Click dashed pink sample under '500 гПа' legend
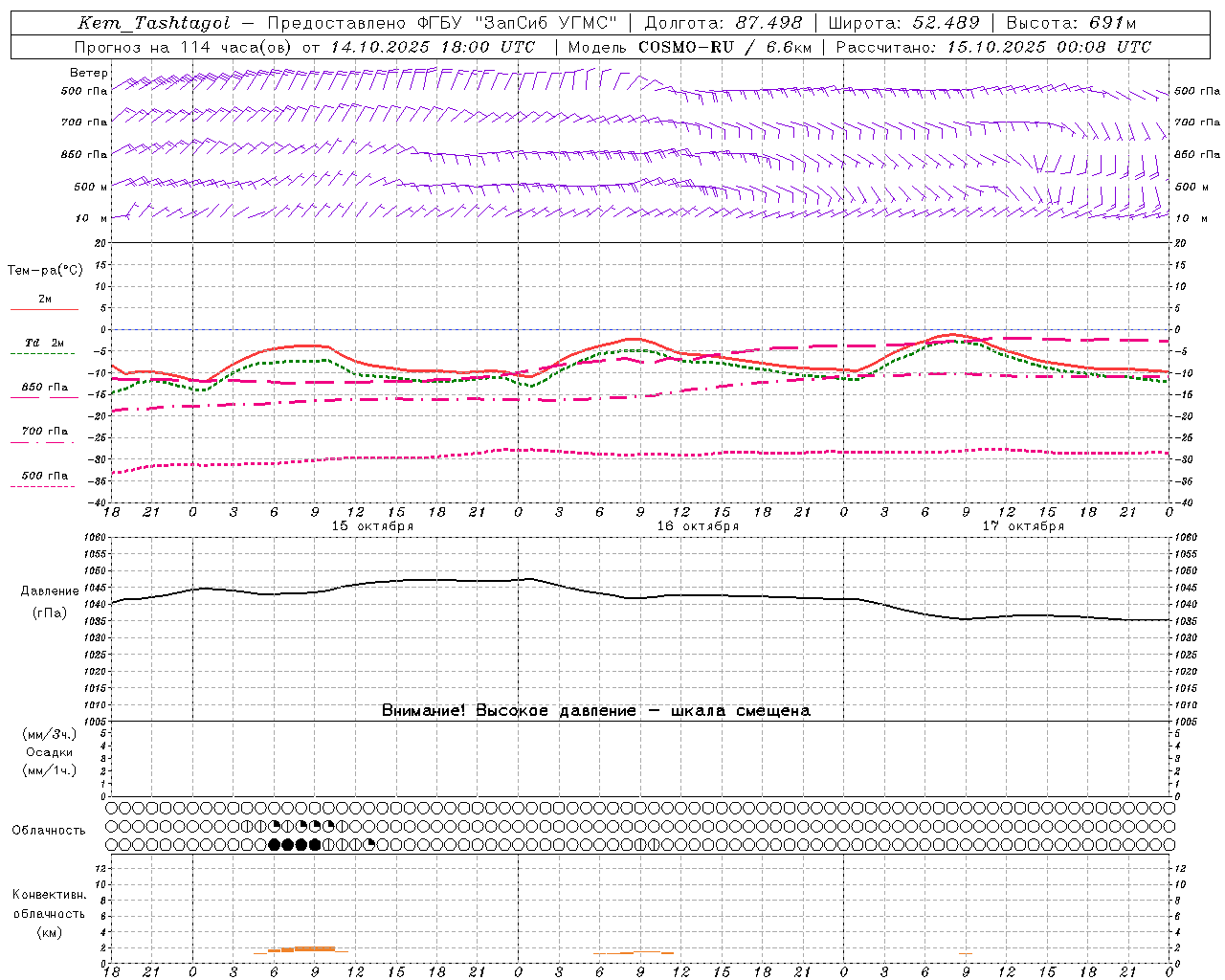 pos(43,486)
